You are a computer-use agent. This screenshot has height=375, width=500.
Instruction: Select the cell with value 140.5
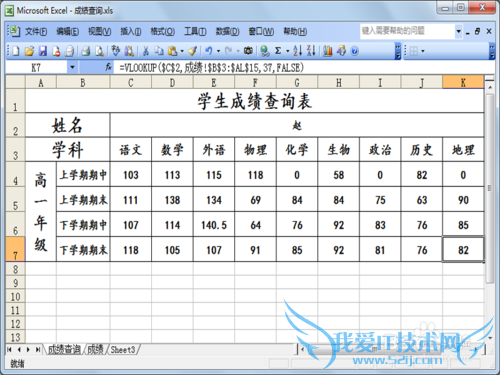(214, 225)
